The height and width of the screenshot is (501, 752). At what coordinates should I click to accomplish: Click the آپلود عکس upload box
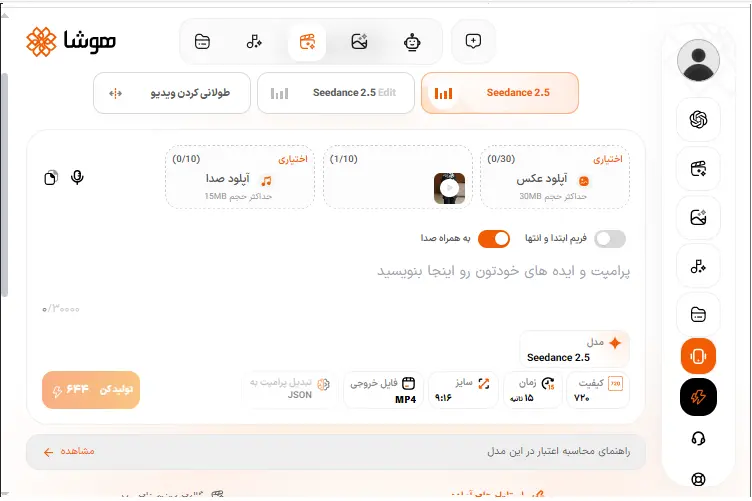click(555, 177)
